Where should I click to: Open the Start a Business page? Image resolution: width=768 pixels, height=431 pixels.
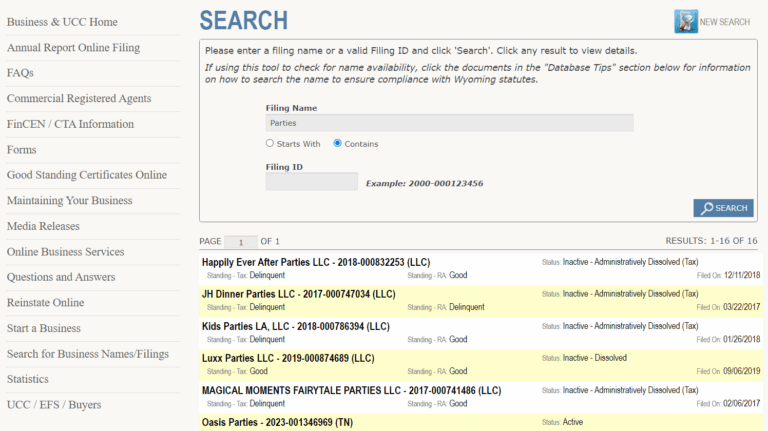coord(44,328)
